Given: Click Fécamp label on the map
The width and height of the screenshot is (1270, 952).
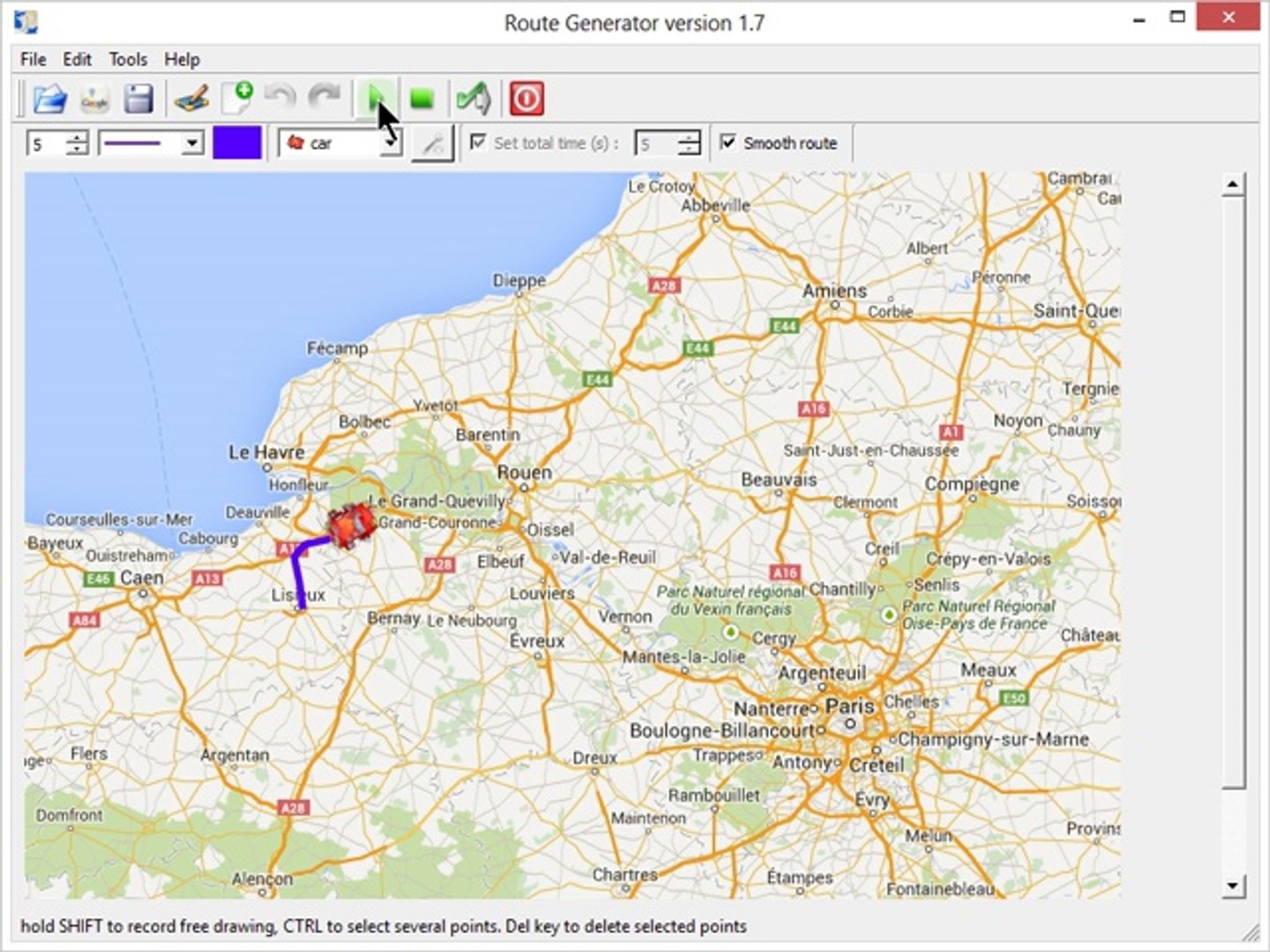Looking at the screenshot, I should pos(337,348).
